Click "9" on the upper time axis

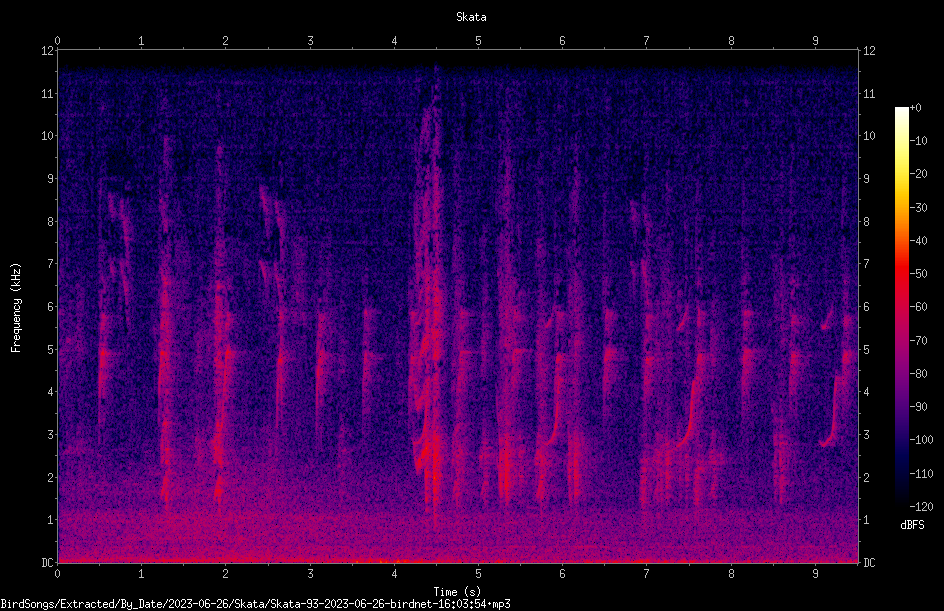(815, 41)
